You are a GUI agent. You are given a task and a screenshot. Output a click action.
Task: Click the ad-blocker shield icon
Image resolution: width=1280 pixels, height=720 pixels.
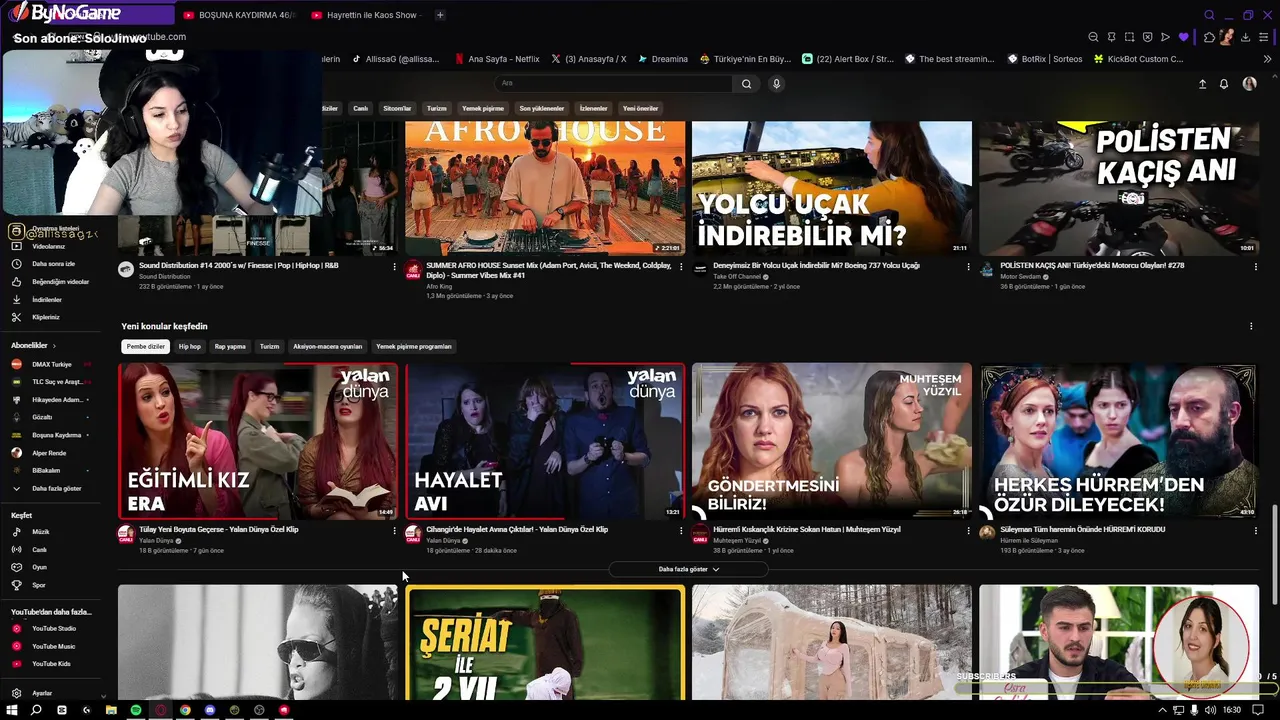tap(1147, 37)
